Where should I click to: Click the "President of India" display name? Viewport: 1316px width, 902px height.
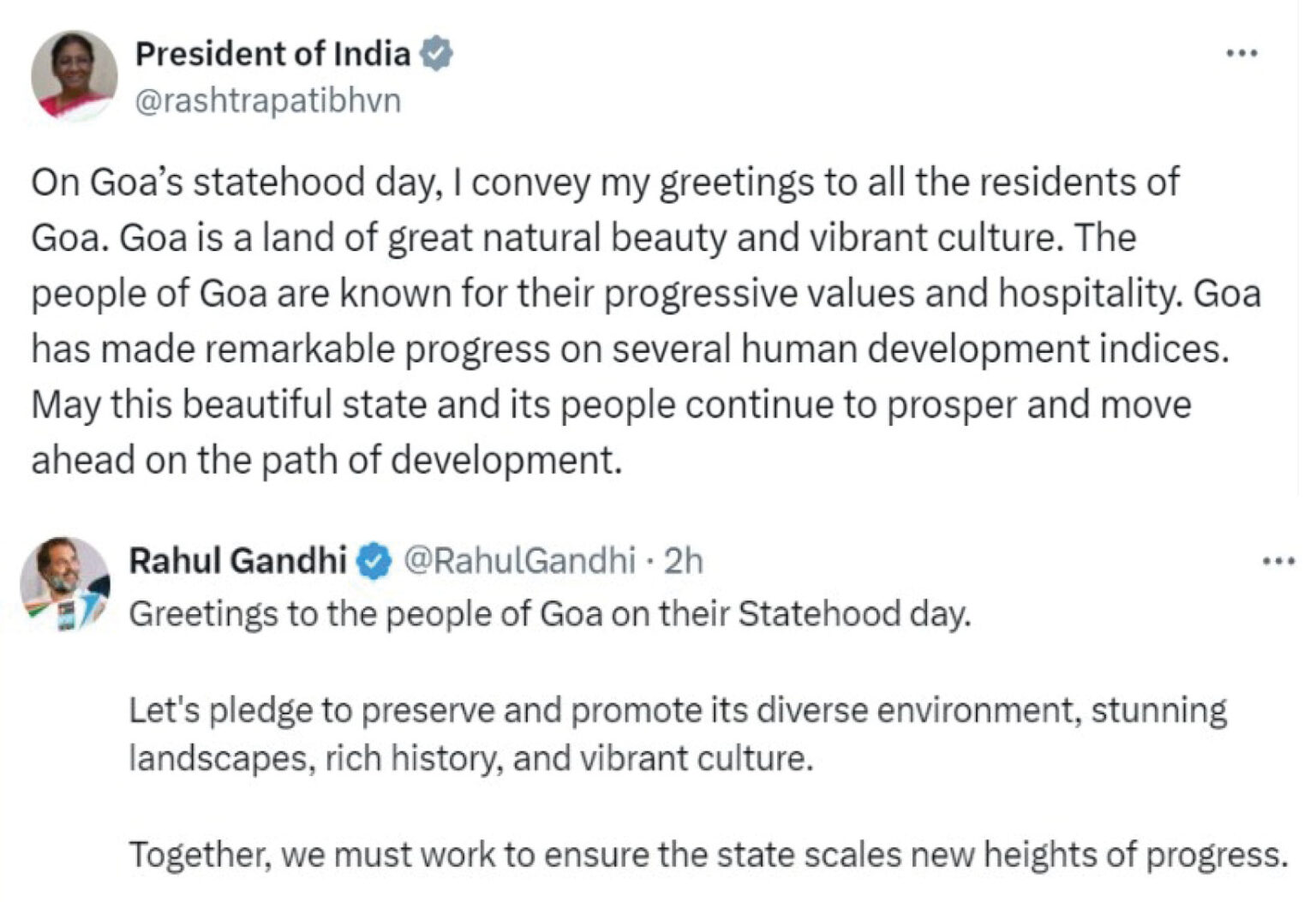tap(272, 53)
